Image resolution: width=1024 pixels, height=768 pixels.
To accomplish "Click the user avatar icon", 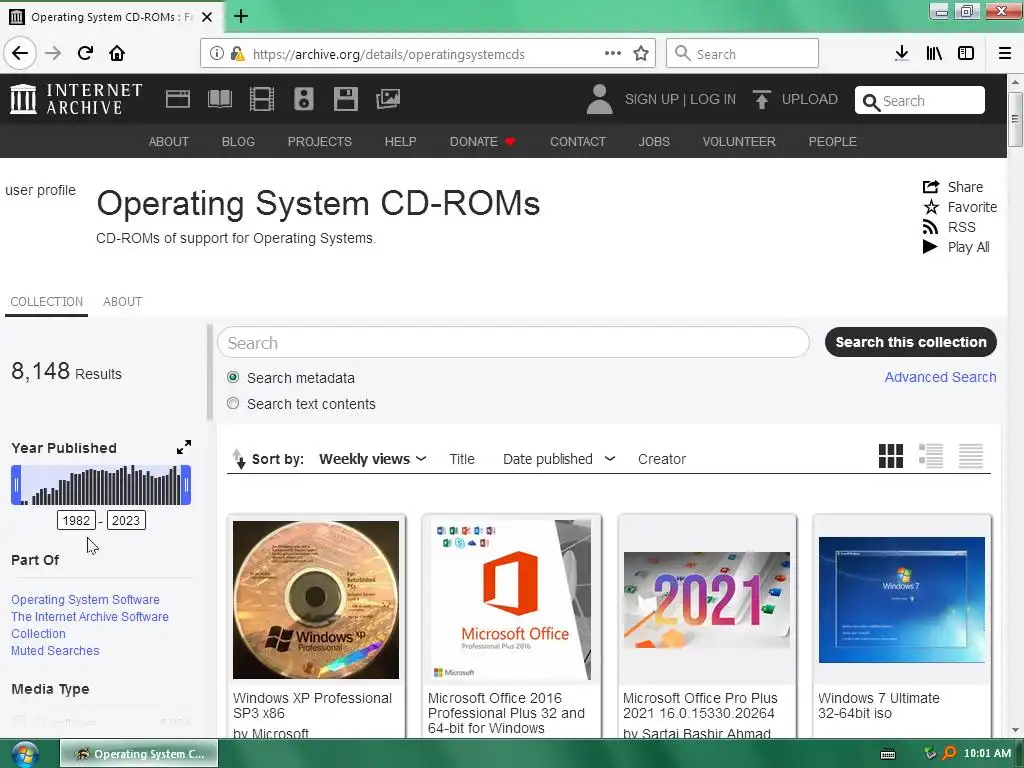I will tap(599, 99).
